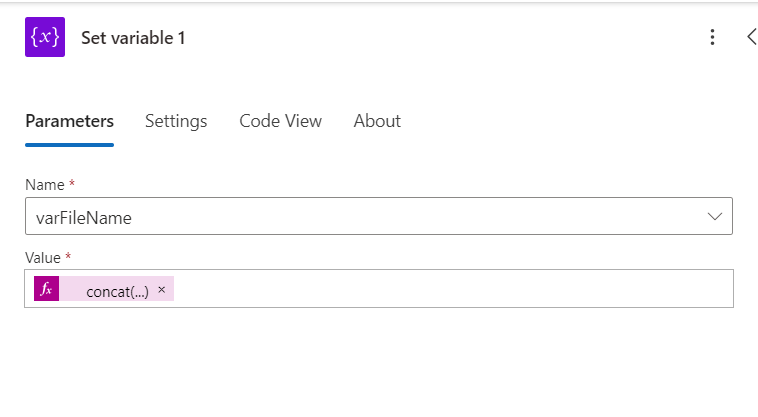Click the concat(...) expression token
The height and width of the screenshot is (417, 758).
tap(117, 291)
